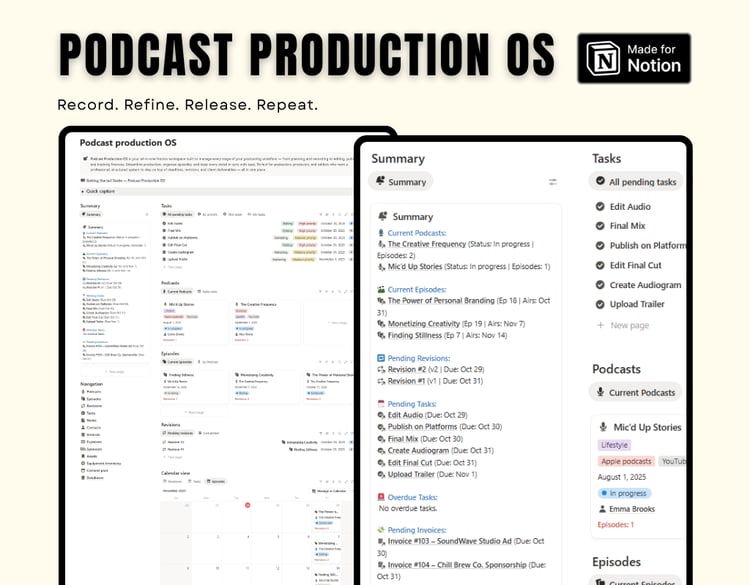
Task: Click icon at left of Summary card title
Action: pyautogui.click(x=383, y=216)
